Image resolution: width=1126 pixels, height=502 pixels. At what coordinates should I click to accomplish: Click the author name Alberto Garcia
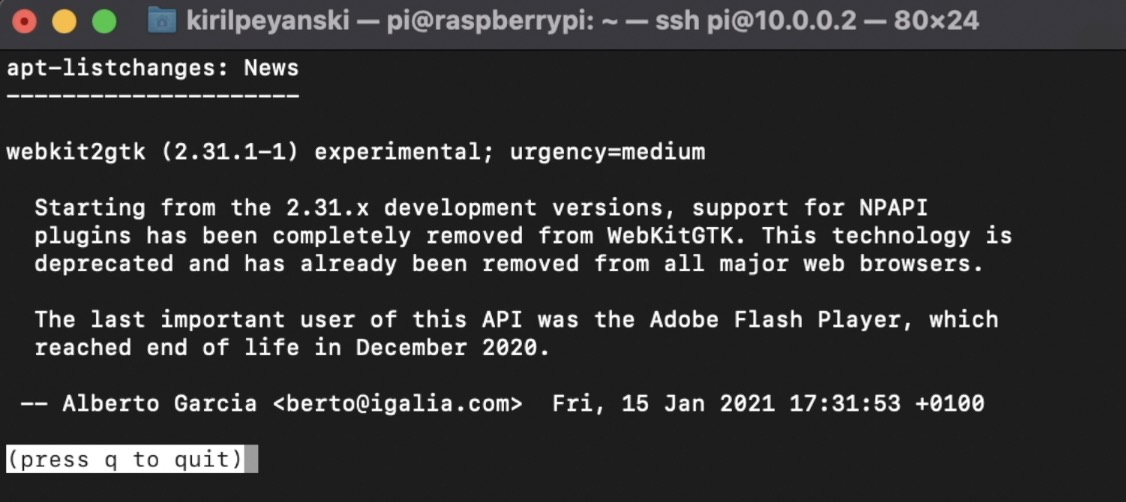point(159,404)
